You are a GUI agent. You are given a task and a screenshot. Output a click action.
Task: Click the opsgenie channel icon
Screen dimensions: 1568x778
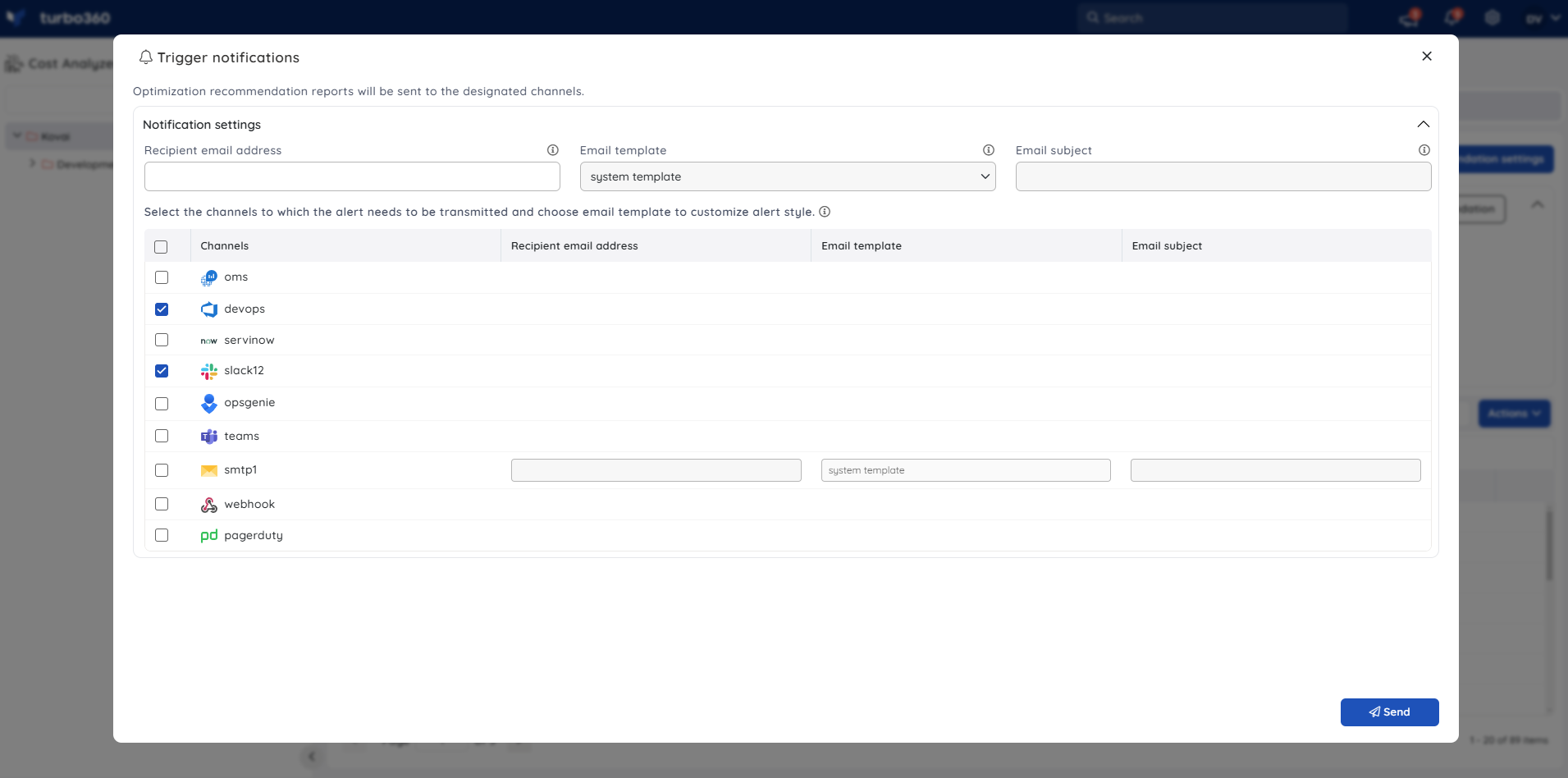coord(209,403)
